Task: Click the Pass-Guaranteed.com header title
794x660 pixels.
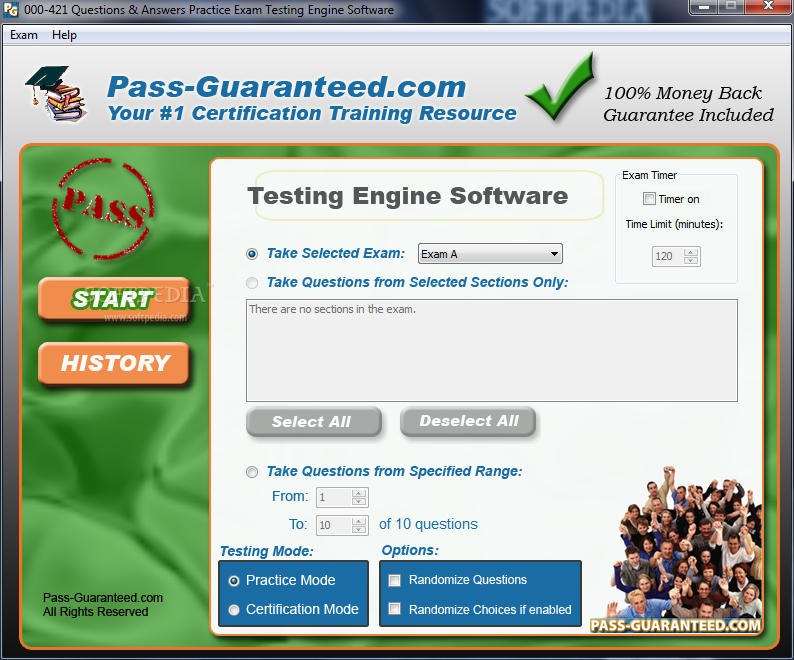Action: pos(287,87)
